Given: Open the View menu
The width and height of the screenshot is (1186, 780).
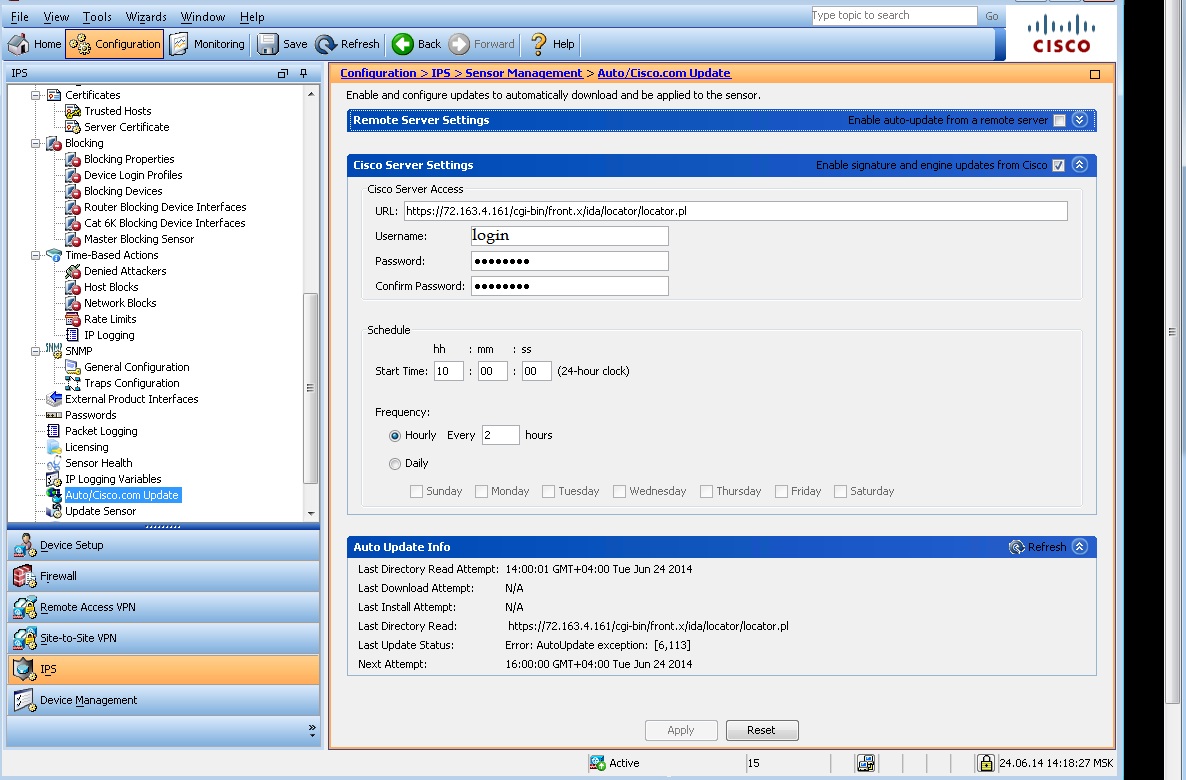Looking at the screenshot, I should tap(56, 17).
